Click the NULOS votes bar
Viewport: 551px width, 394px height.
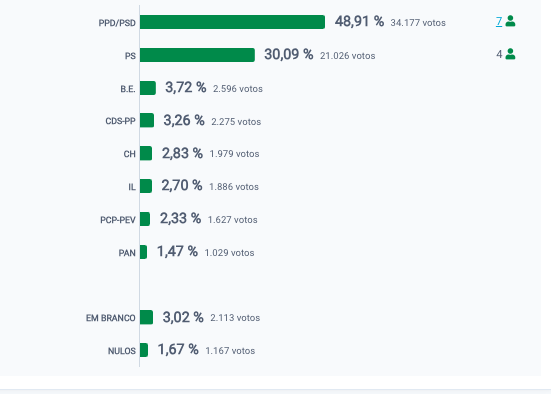pos(144,350)
